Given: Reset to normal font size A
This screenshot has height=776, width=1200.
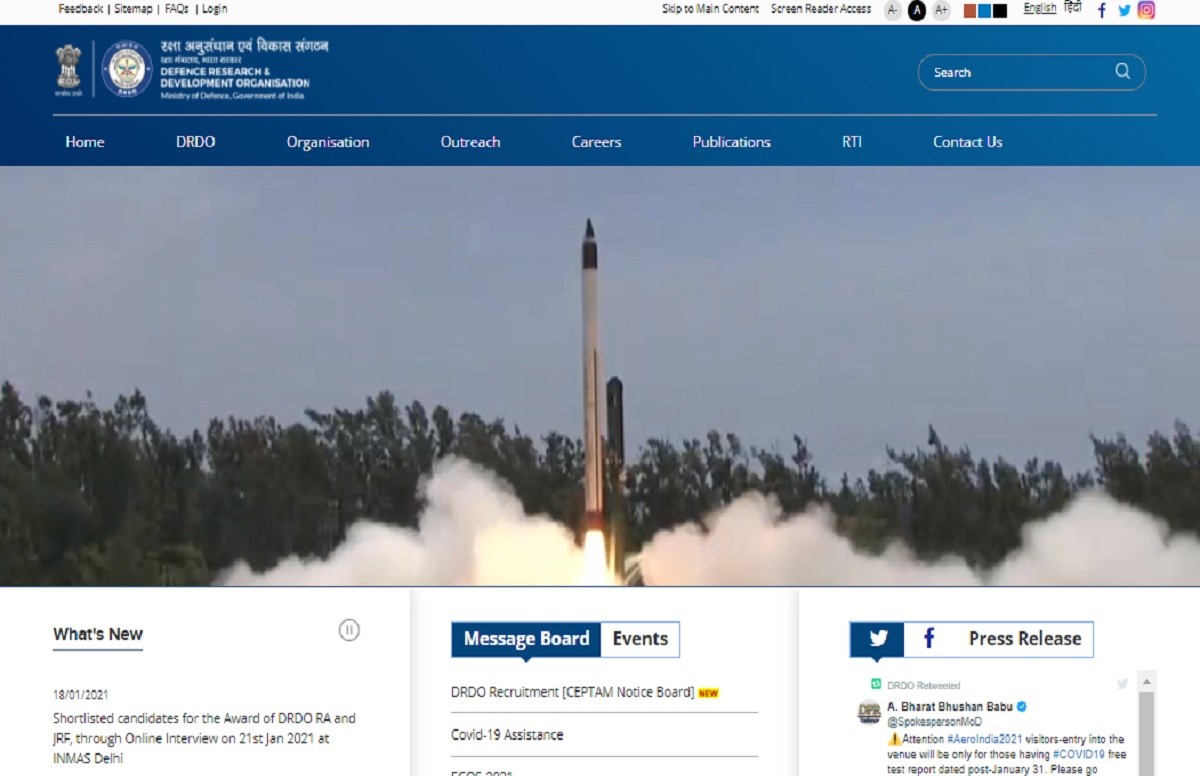Looking at the screenshot, I should tap(917, 10).
